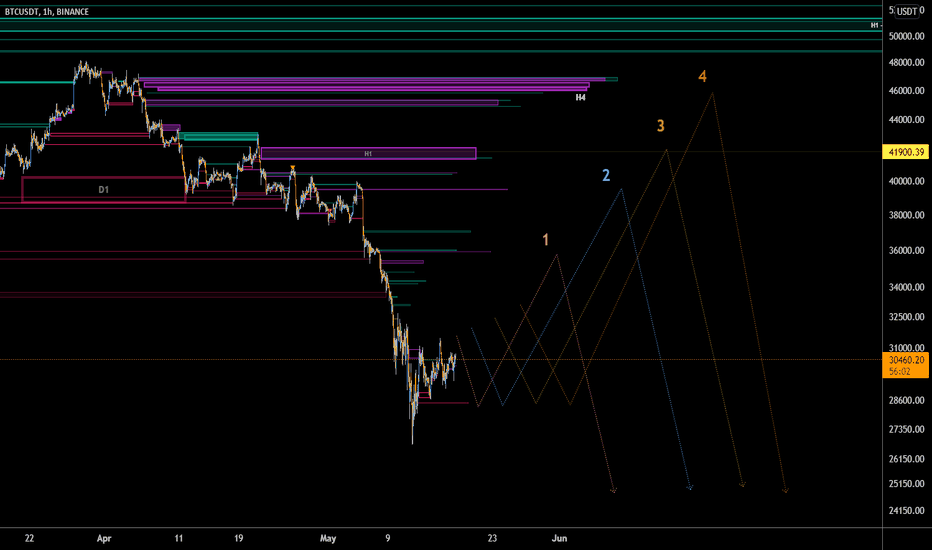Click the 24150.00 price axis label
Screen dimensions: 932x550
pyautogui.click(x=906, y=511)
